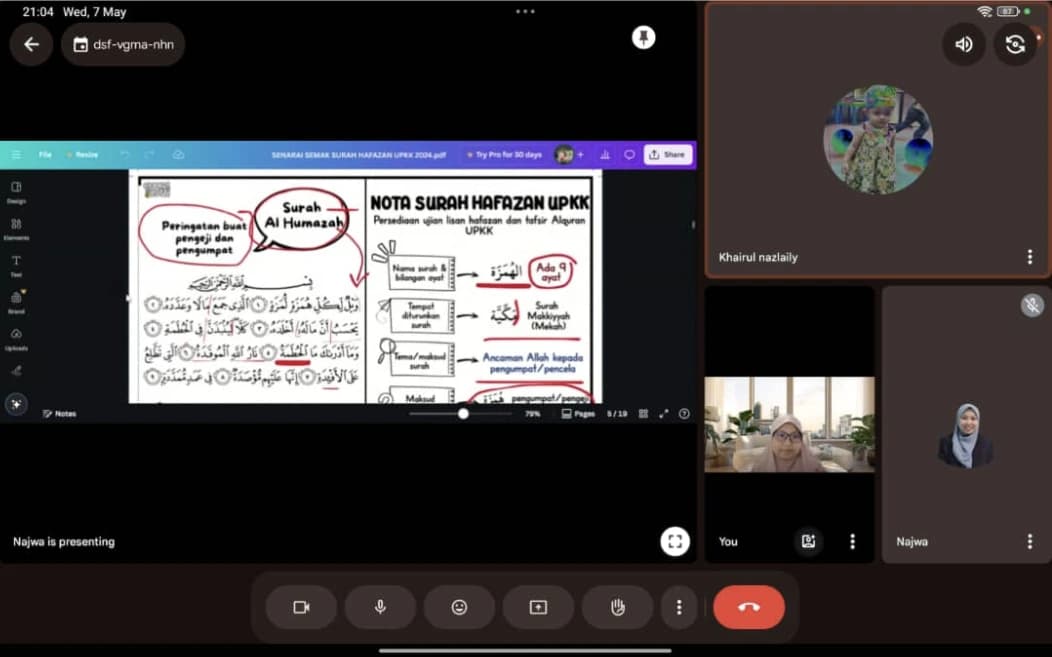This screenshot has width=1052, height=657.
Task: Adjust Canva zoom slider handle
Action: click(463, 414)
